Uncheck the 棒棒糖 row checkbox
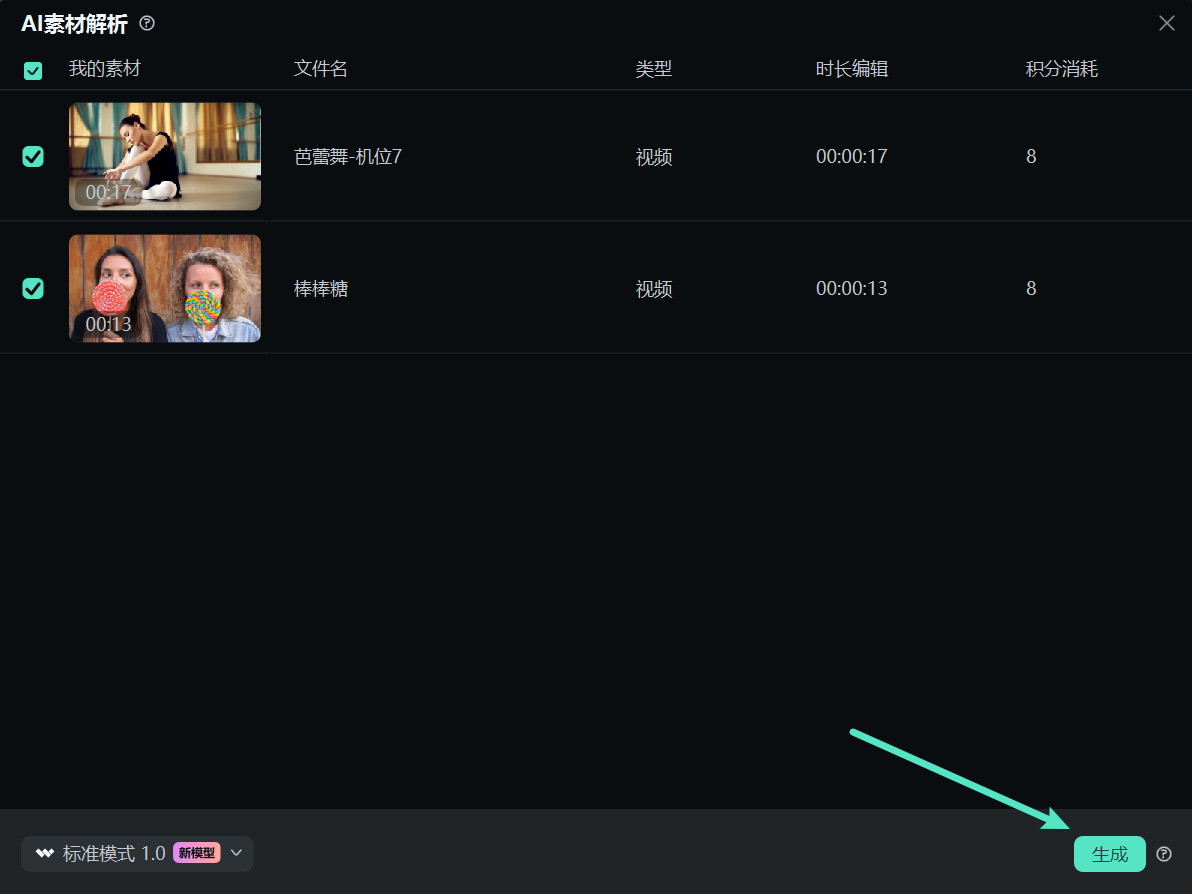This screenshot has height=894, width=1192. (x=33, y=289)
